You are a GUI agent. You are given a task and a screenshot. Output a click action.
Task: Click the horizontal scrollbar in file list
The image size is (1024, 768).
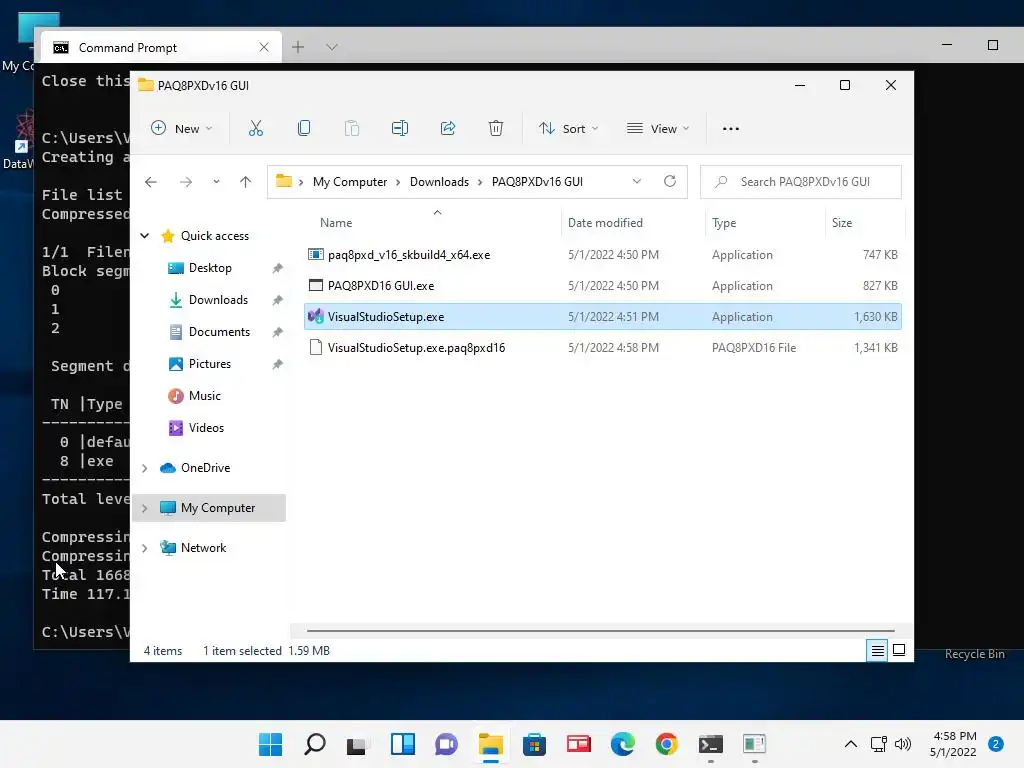coord(601,631)
